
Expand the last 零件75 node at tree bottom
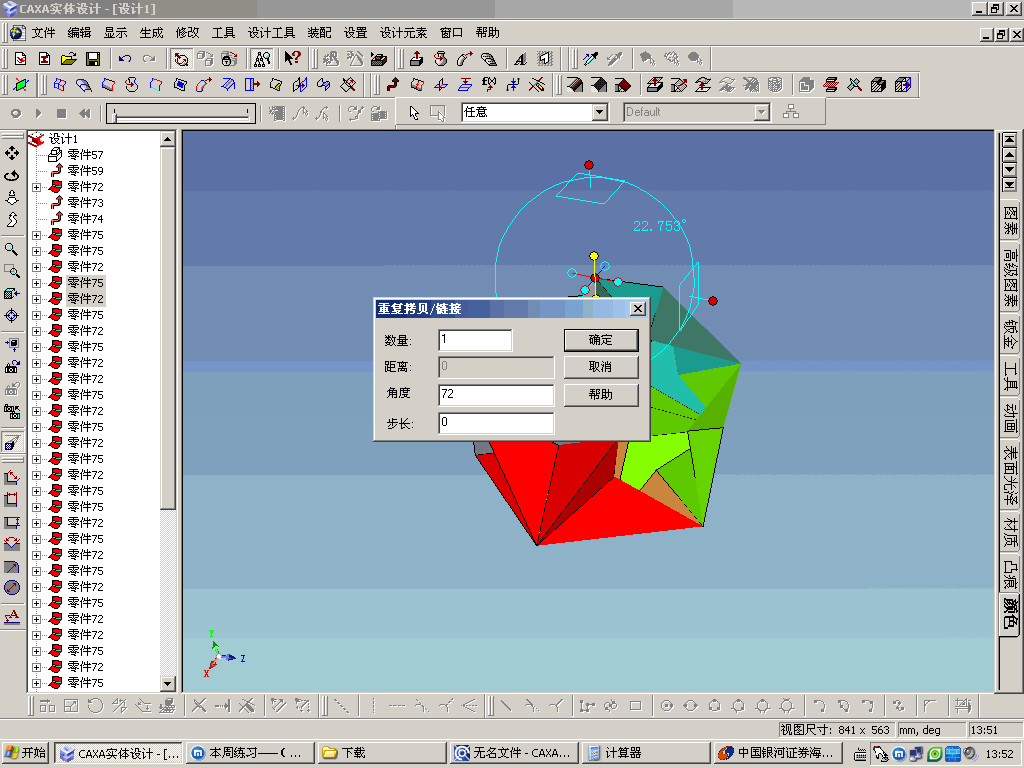37,683
